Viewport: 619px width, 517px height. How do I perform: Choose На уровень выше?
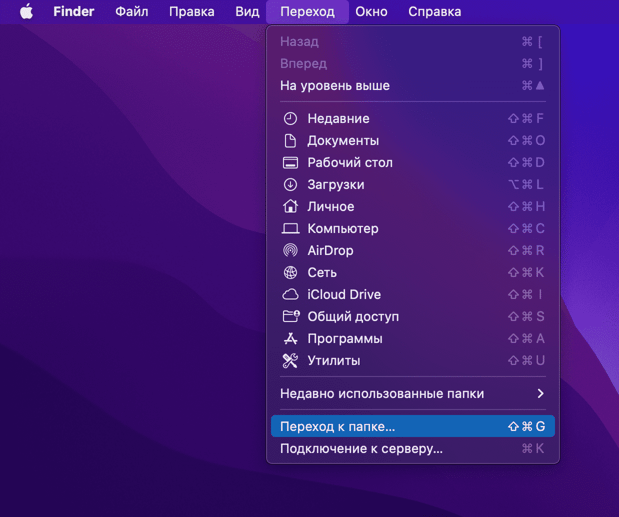pos(413,86)
